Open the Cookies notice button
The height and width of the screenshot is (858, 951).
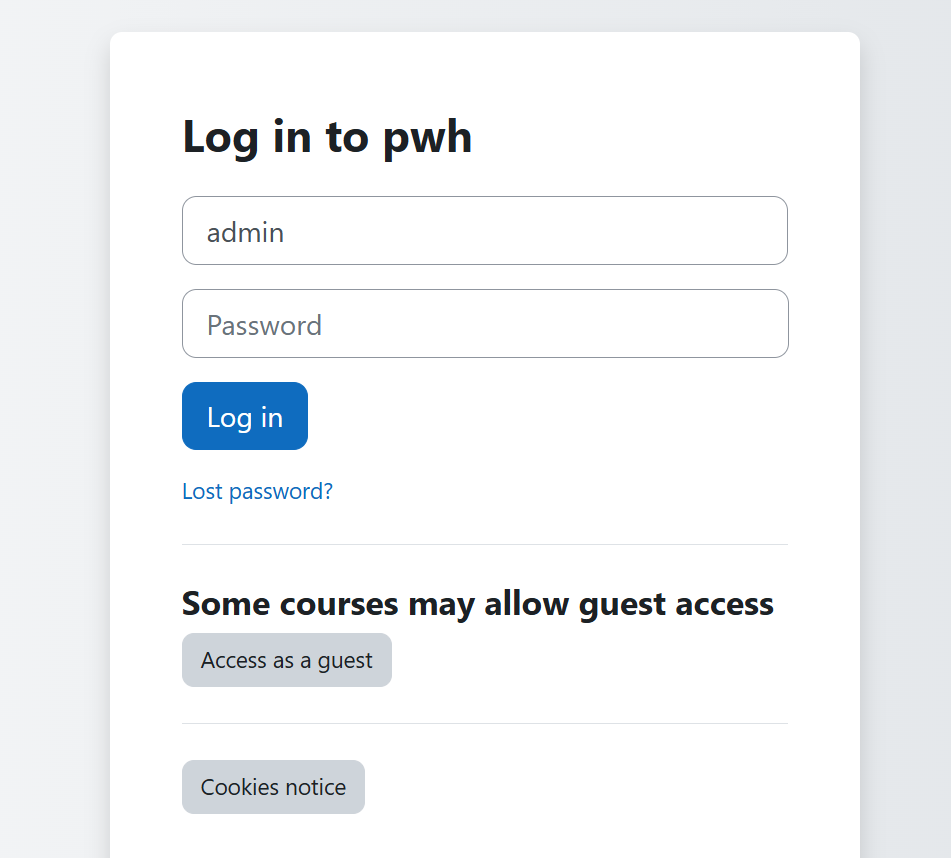274,787
